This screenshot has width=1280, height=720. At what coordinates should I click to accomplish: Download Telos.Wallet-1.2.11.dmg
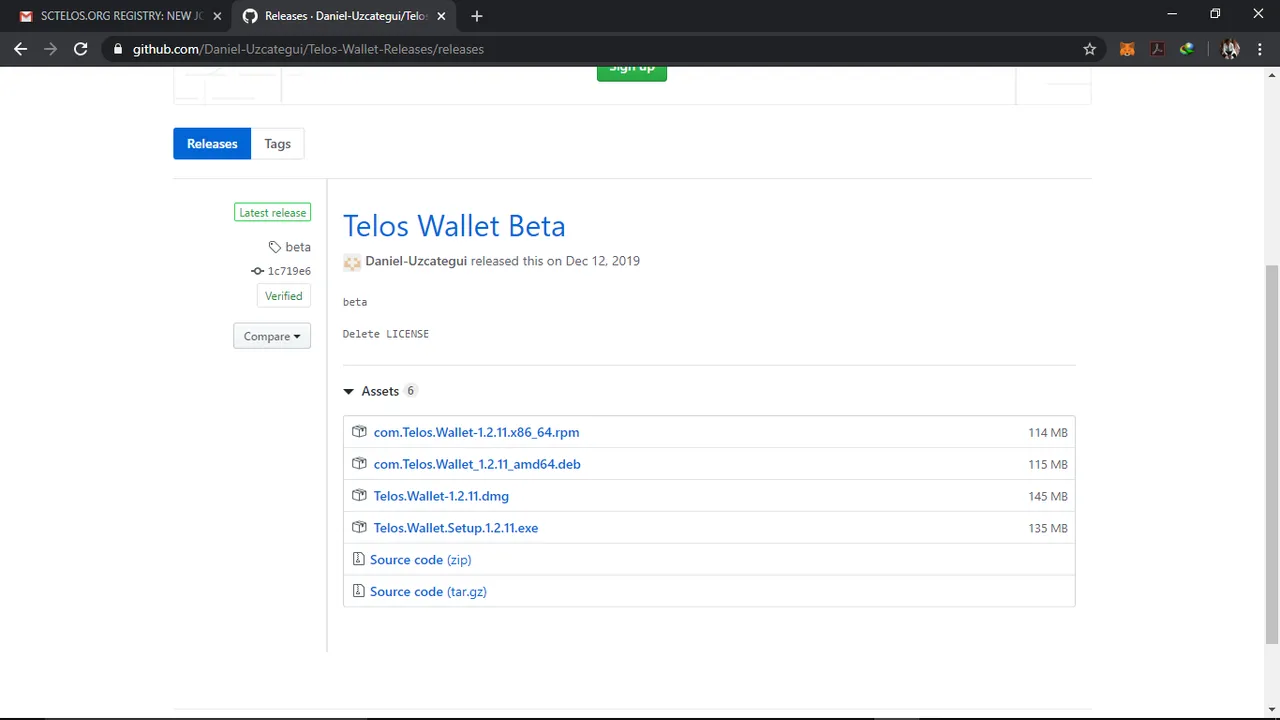[x=441, y=496]
